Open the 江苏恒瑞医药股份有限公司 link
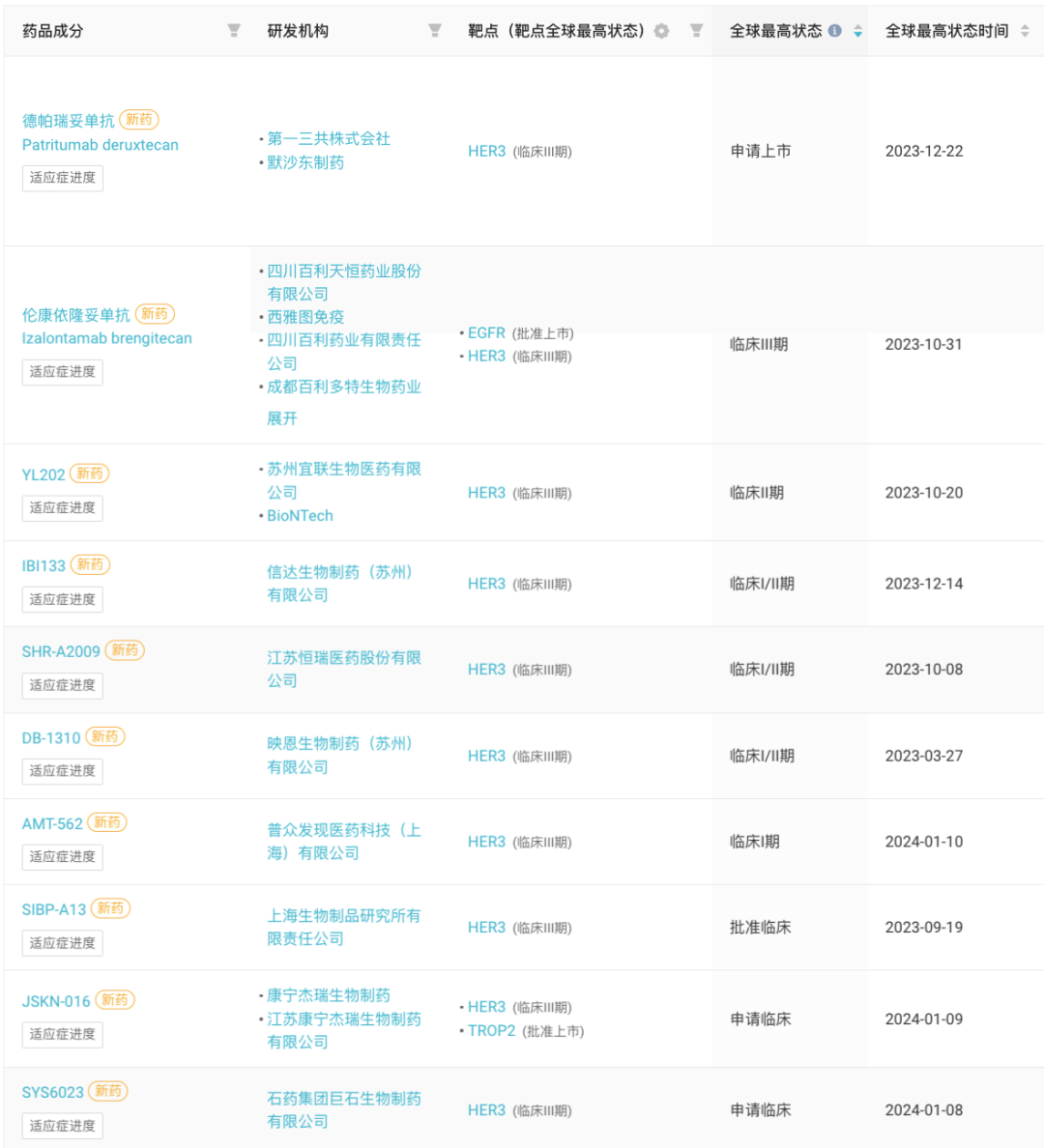This screenshot has height=1148, width=1044. (x=343, y=669)
